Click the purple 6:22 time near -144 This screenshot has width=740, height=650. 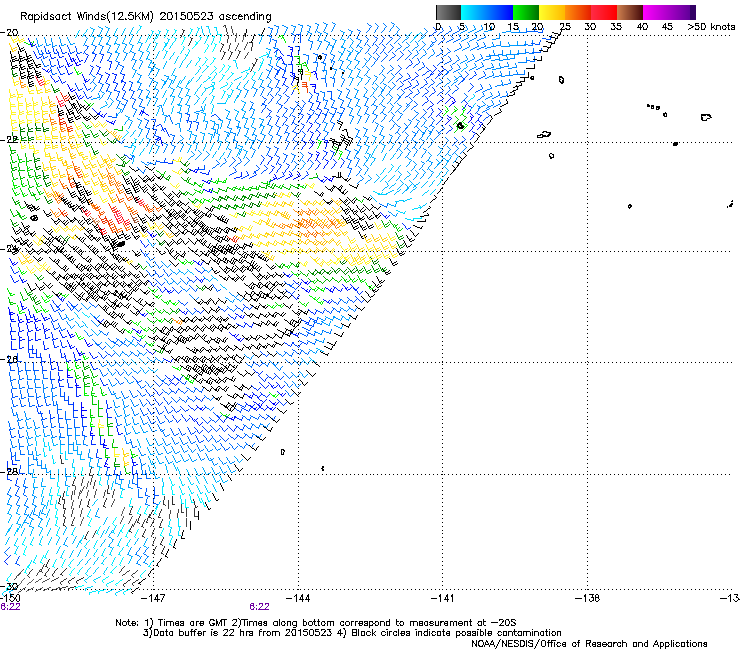[x=260, y=607]
